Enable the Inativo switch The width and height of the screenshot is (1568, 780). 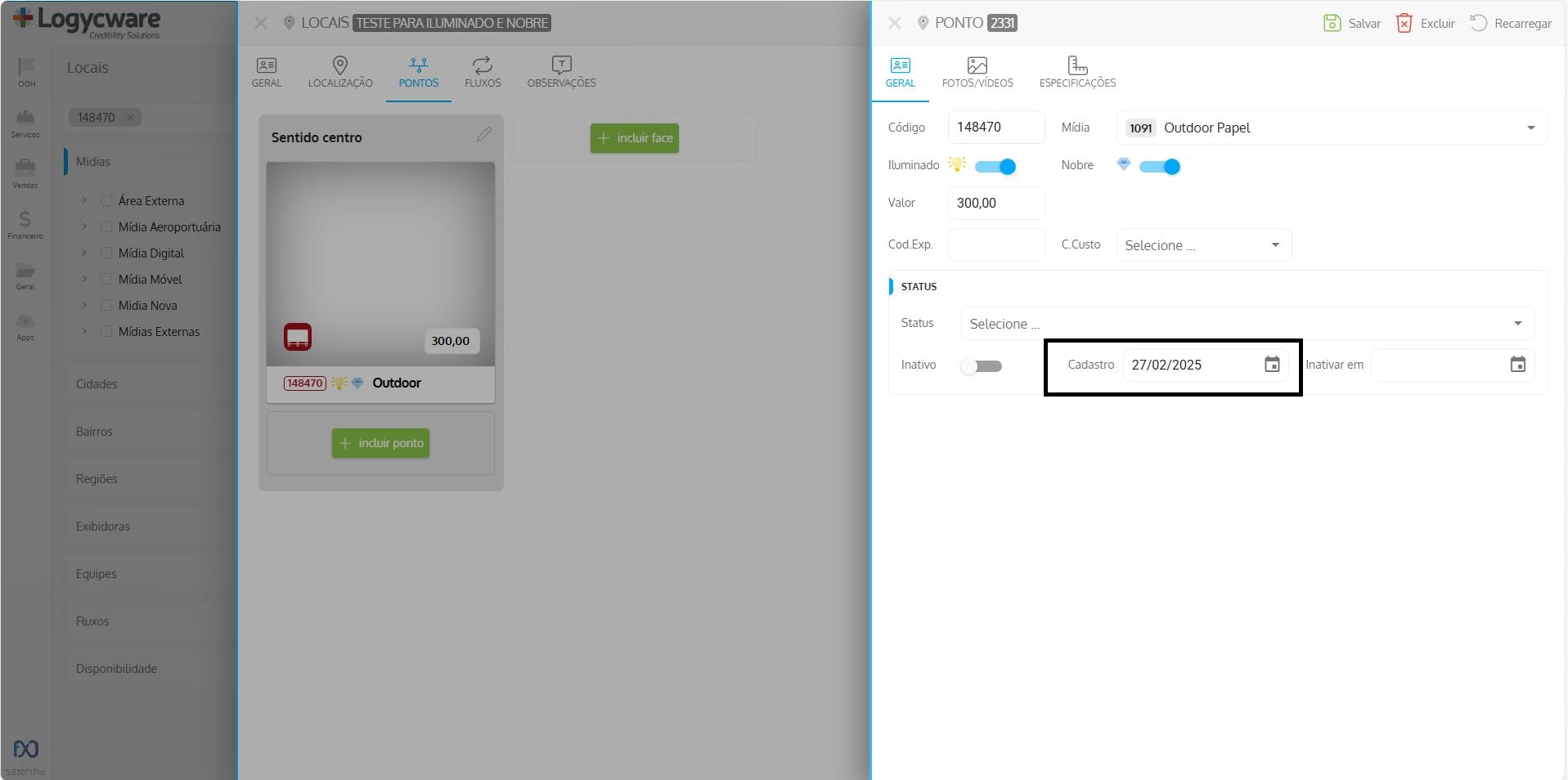(982, 366)
